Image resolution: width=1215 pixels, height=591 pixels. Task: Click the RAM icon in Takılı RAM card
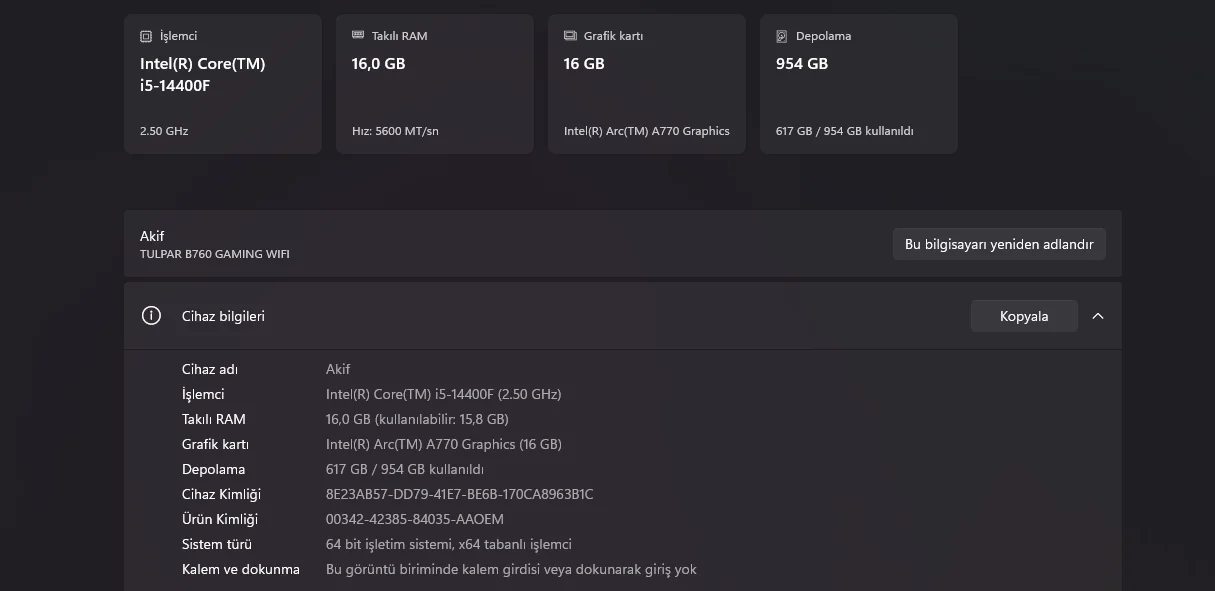pos(358,35)
